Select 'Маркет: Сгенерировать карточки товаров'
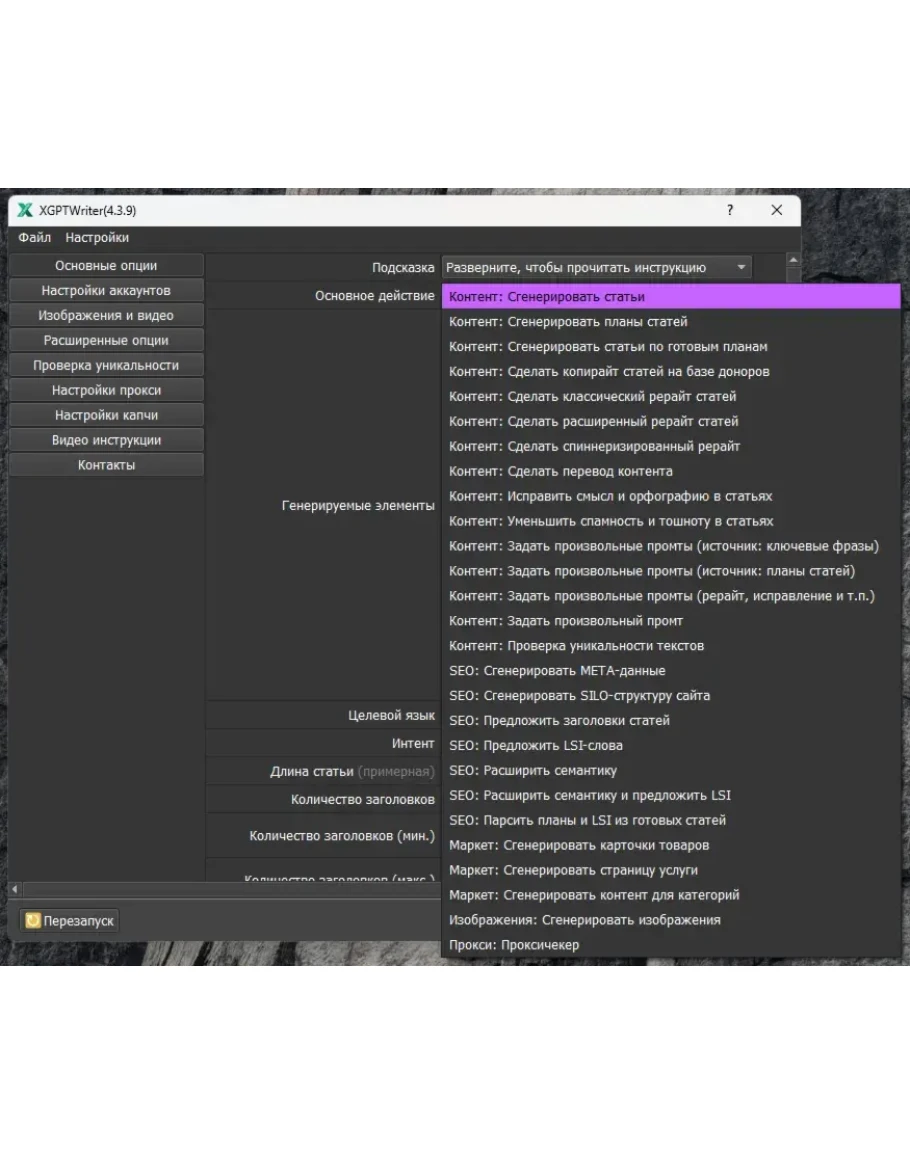Screen dimensions: 910x1155 point(671,846)
